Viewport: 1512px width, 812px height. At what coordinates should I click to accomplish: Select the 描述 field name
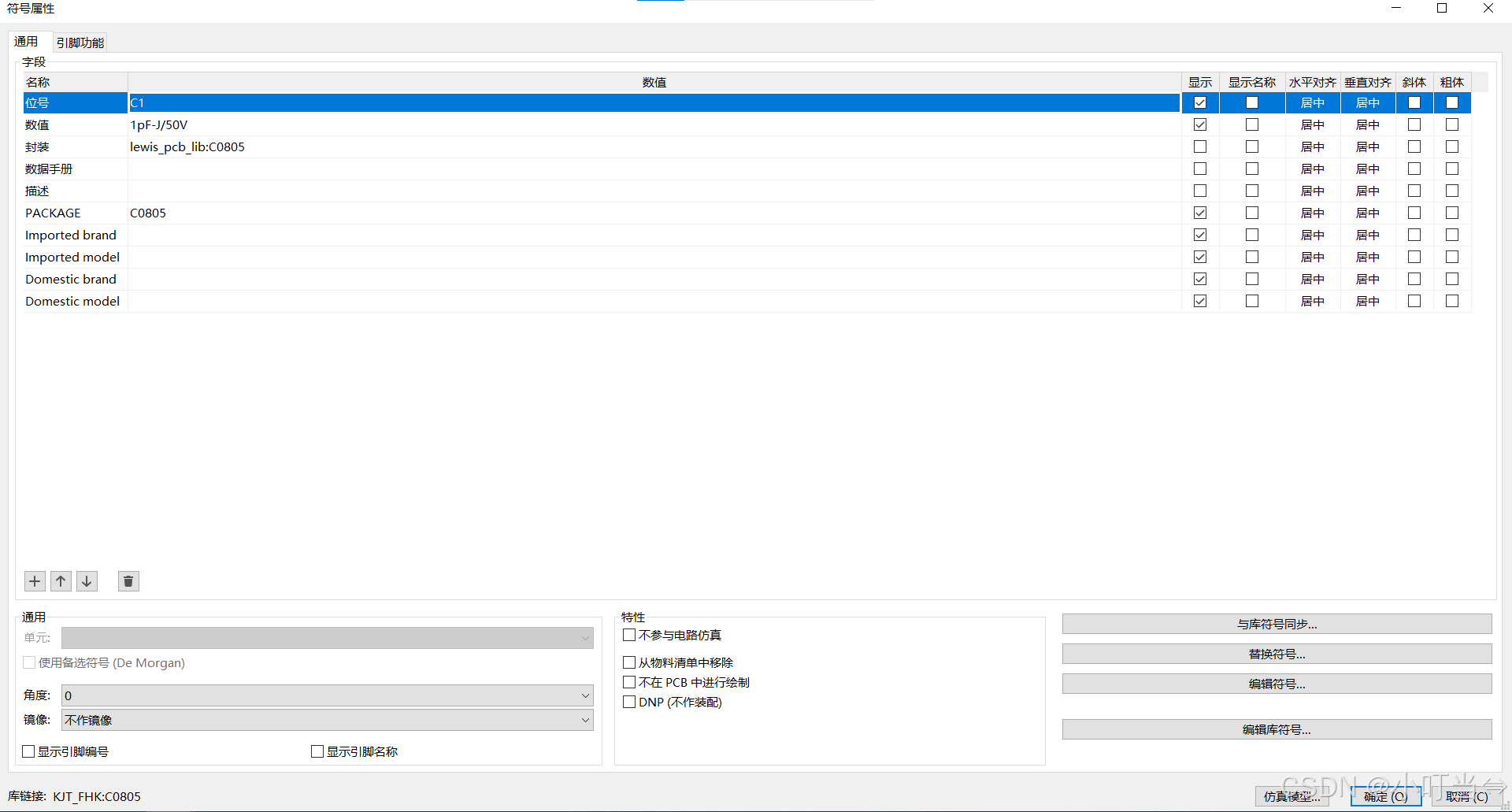tap(76, 191)
